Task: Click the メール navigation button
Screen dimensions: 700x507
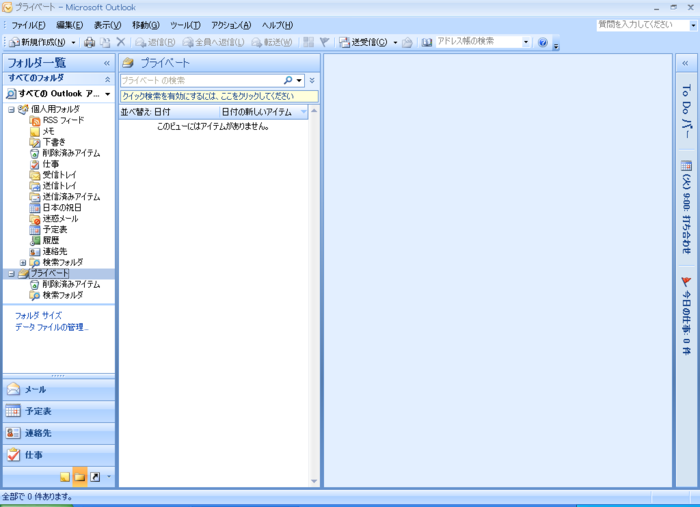Action: tap(59, 390)
